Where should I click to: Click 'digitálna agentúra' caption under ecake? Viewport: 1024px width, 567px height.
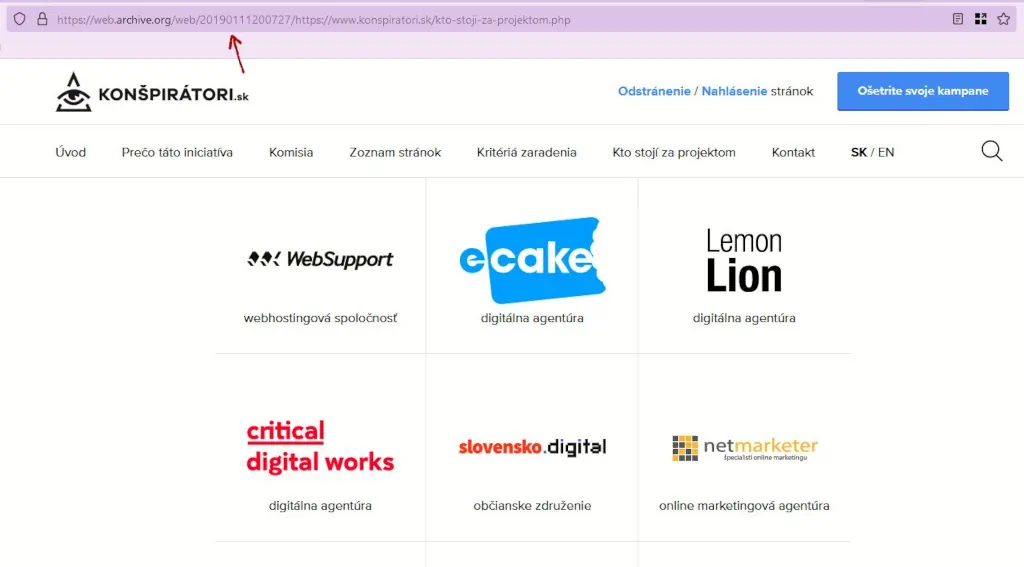(x=532, y=318)
